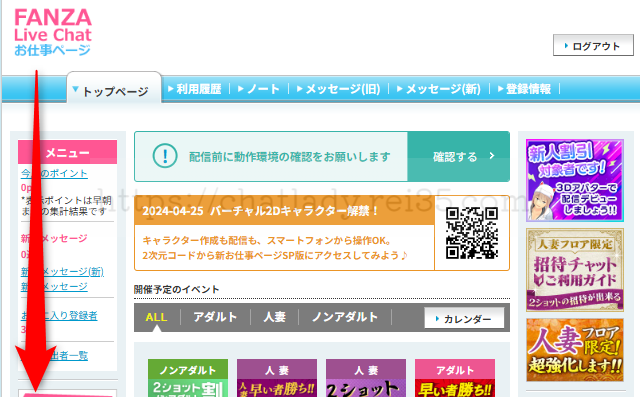The image size is (640, 397).
Task: Click the arrow icon in カレンダー button
Action: [437, 319]
